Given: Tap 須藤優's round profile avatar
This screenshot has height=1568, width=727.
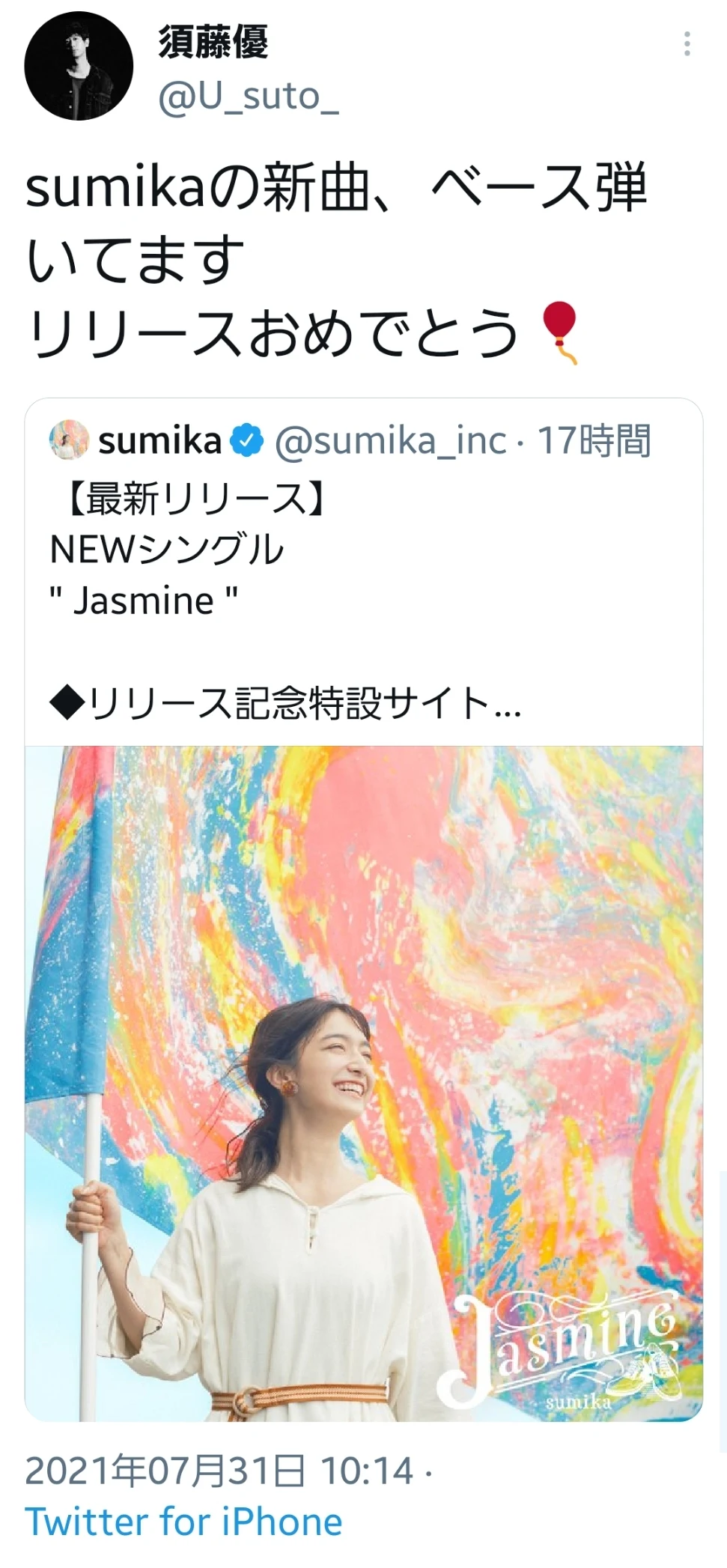Looking at the screenshot, I should [79, 66].
